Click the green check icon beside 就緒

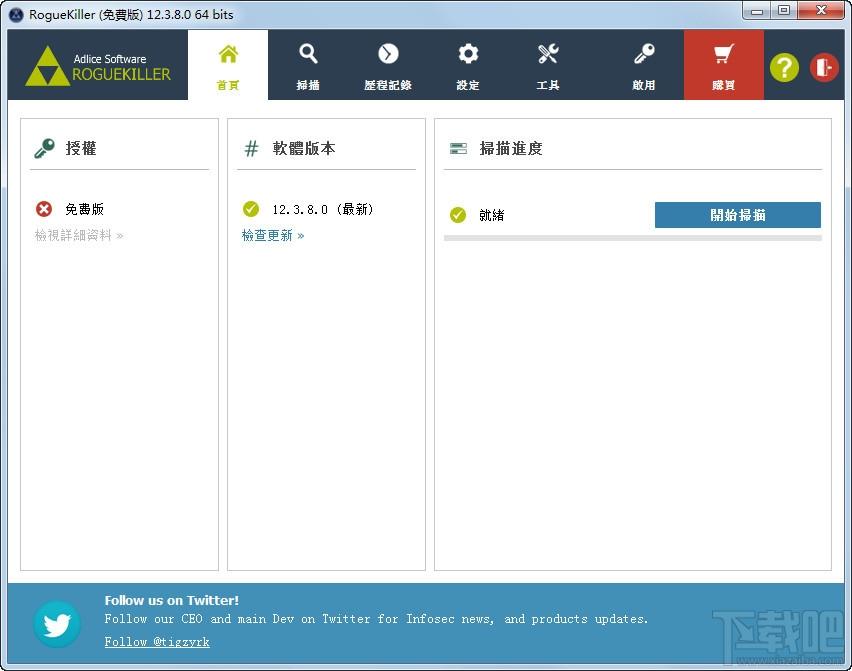458,215
